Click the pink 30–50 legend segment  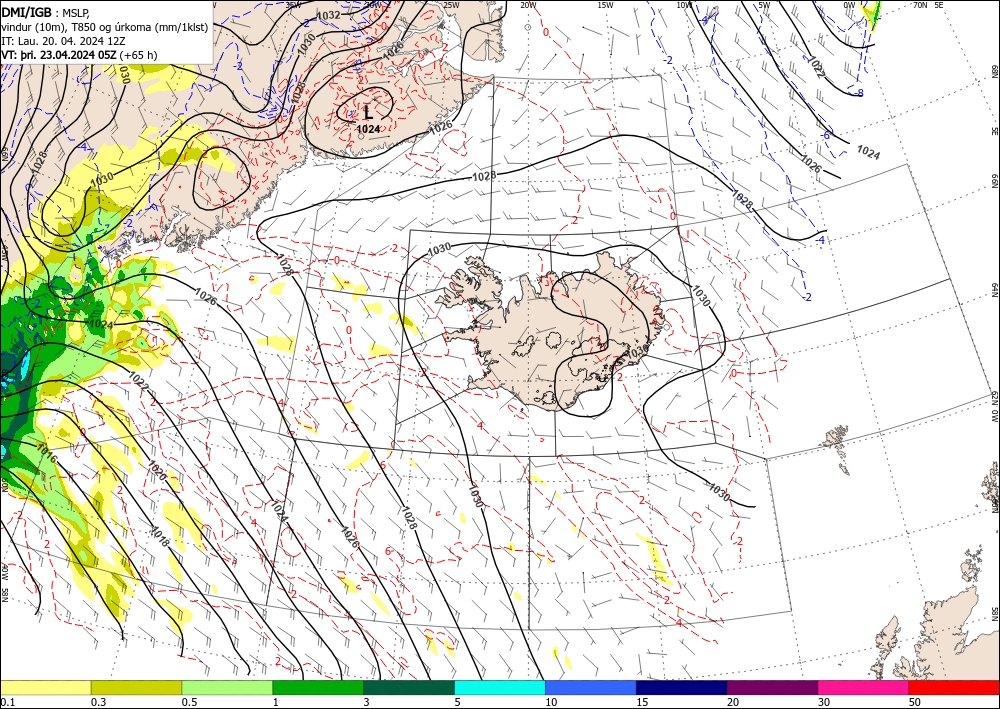click(x=864, y=687)
